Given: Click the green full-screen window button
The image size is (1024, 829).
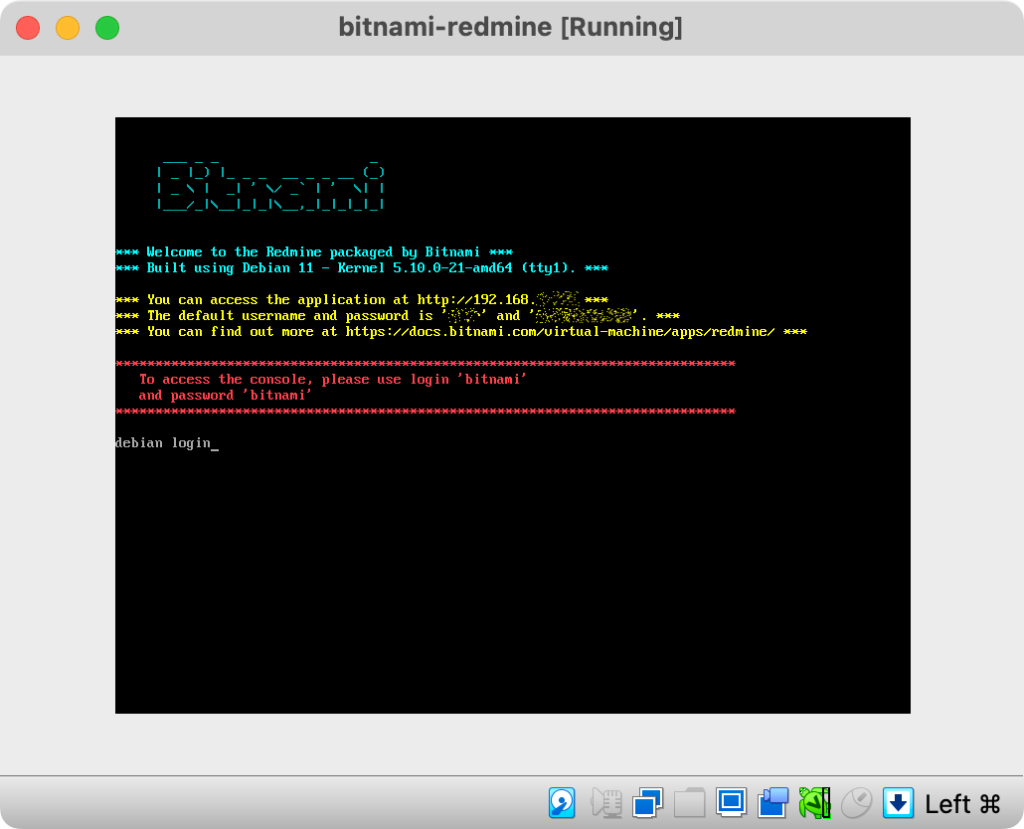Looking at the screenshot, I should pyautogui.click(x=108, y=28).
